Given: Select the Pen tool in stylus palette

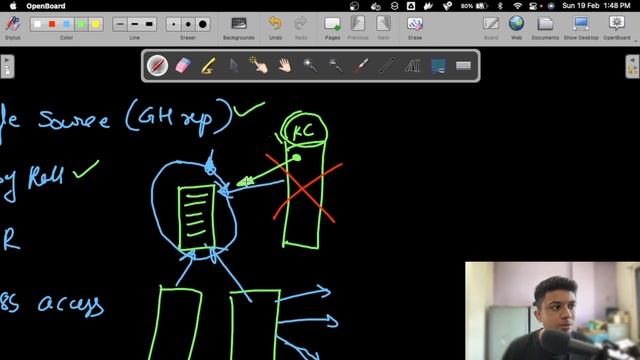Looking at the screenshot, I should coord(158,65).
